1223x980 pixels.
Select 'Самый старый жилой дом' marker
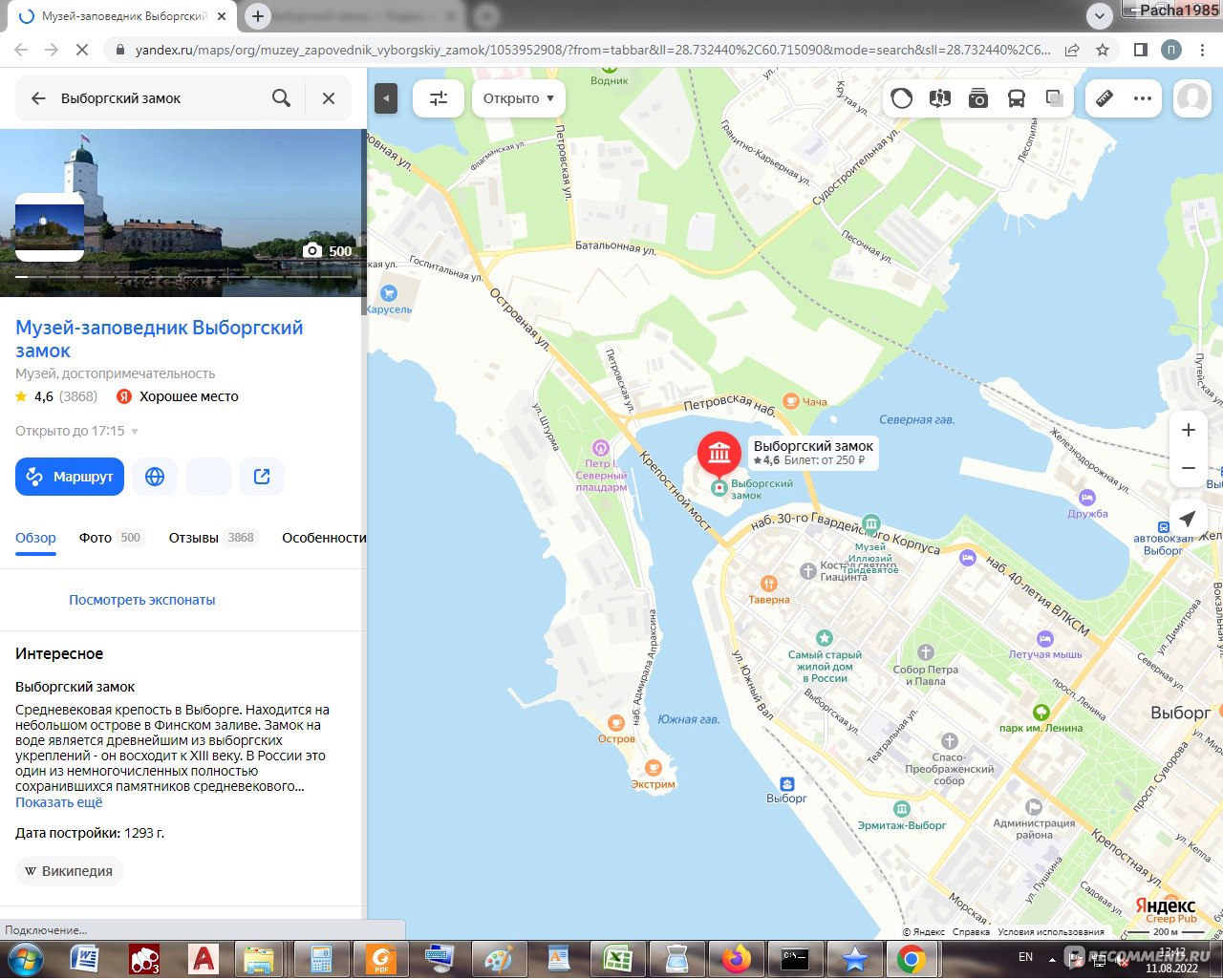pyautogui.click(x=825, y=638)
